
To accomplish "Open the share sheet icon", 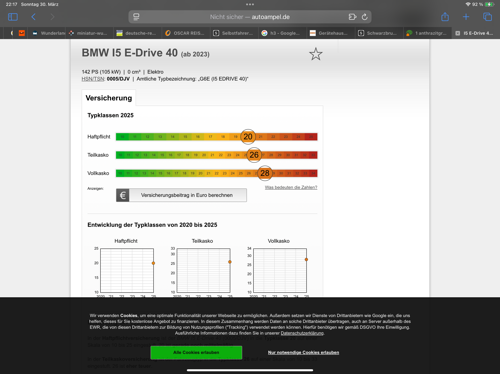I will tap(445, 16).
